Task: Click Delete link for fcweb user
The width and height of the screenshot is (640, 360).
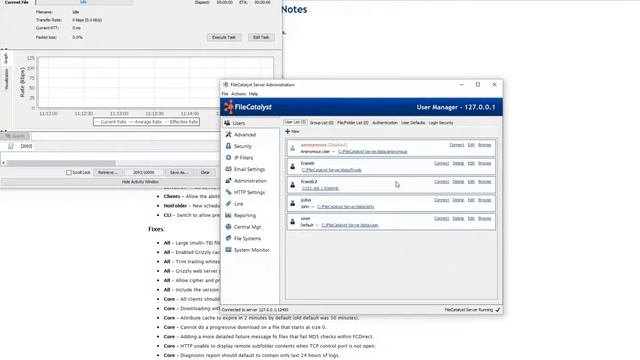Action: (x=458, y=163)
